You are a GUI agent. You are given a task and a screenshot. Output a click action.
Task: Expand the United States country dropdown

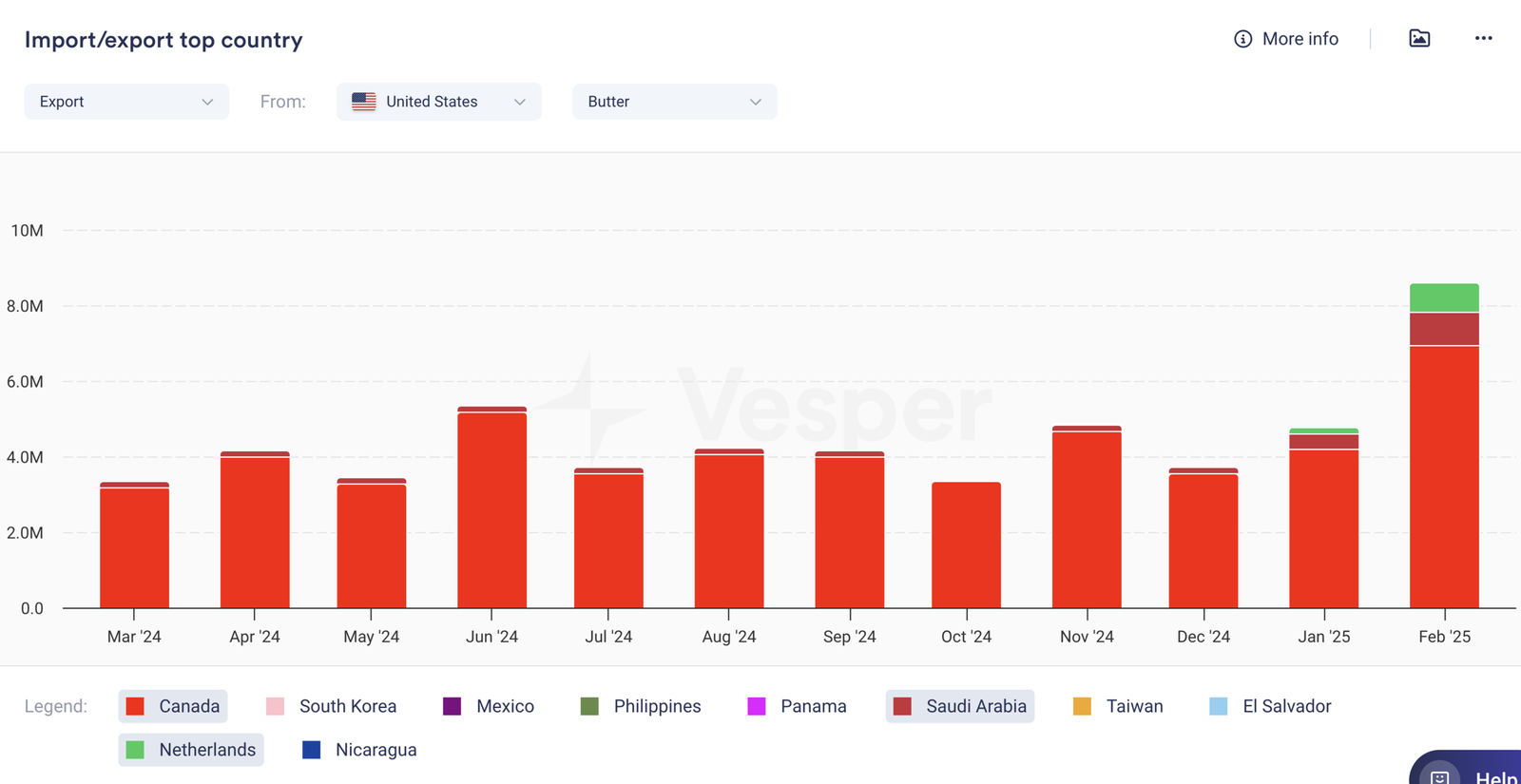(438, 102)
